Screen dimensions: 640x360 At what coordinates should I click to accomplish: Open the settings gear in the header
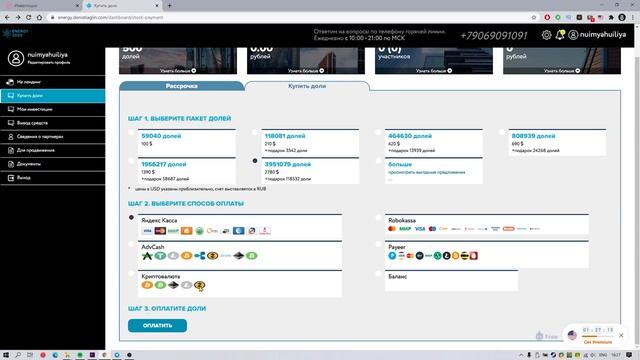546,35
